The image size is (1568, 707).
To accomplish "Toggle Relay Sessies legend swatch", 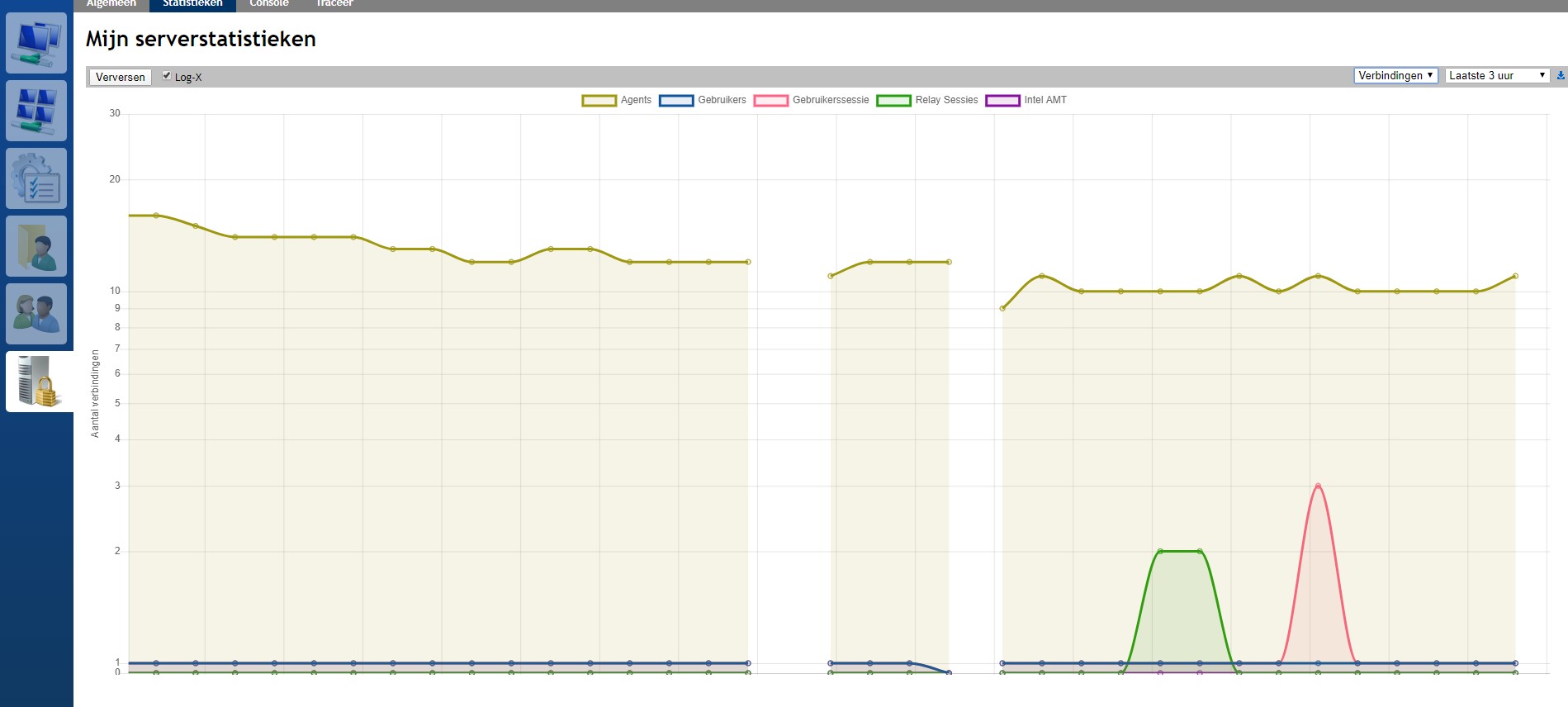I will tap(894, 101).
